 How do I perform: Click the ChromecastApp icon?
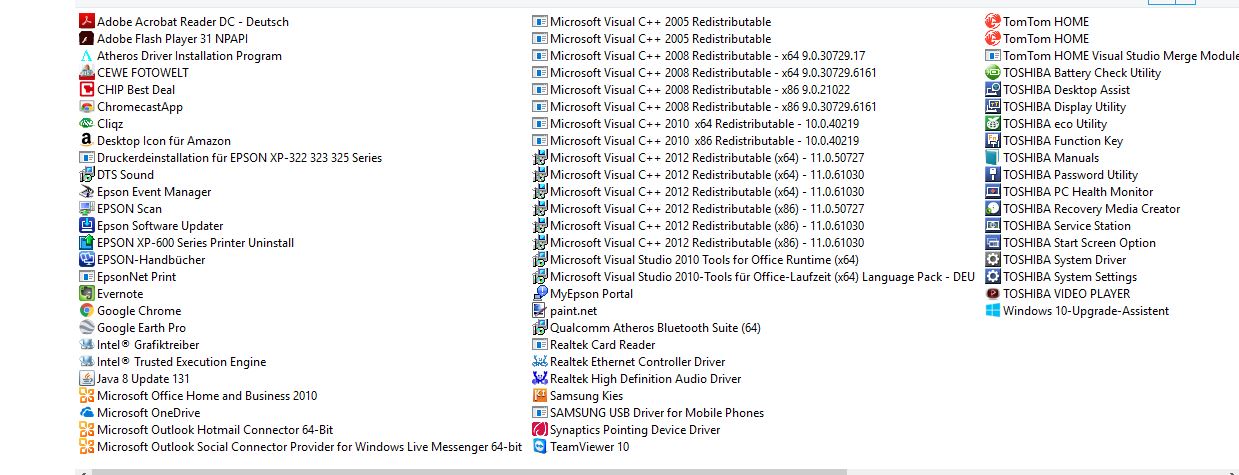[87, 106]
